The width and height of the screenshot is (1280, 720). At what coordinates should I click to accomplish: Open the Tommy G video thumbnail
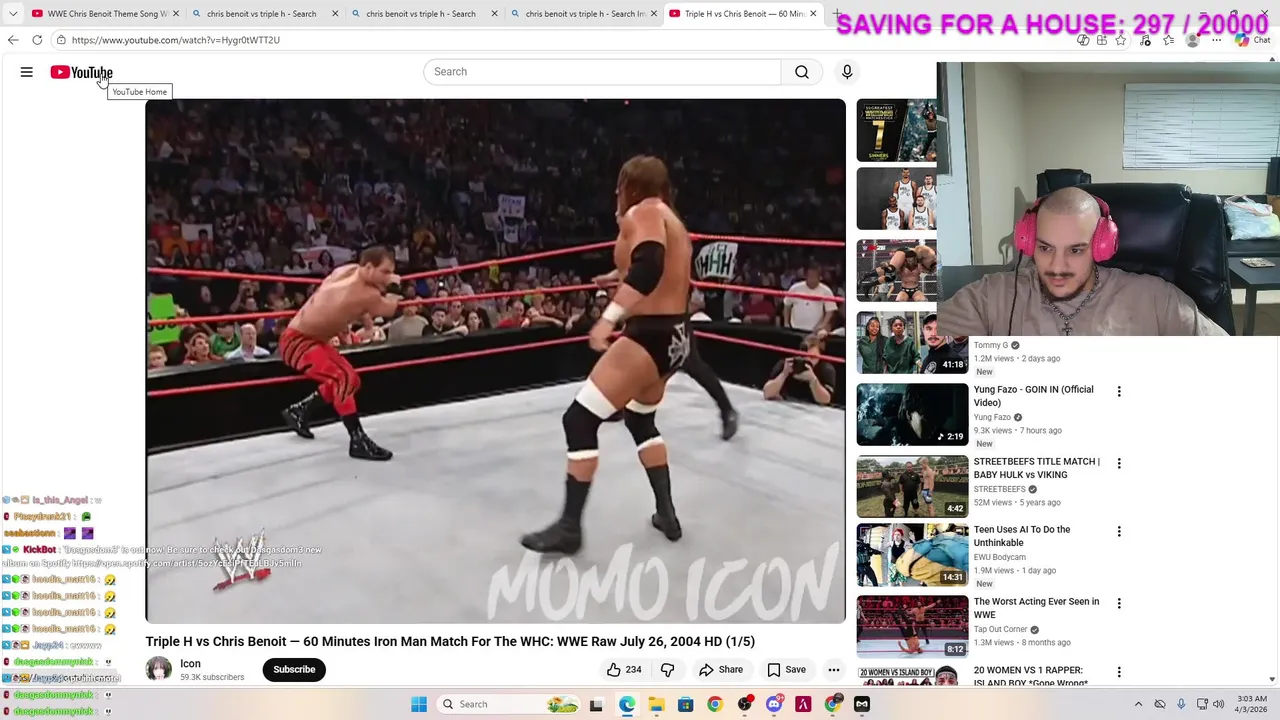[x=912, y=343]
